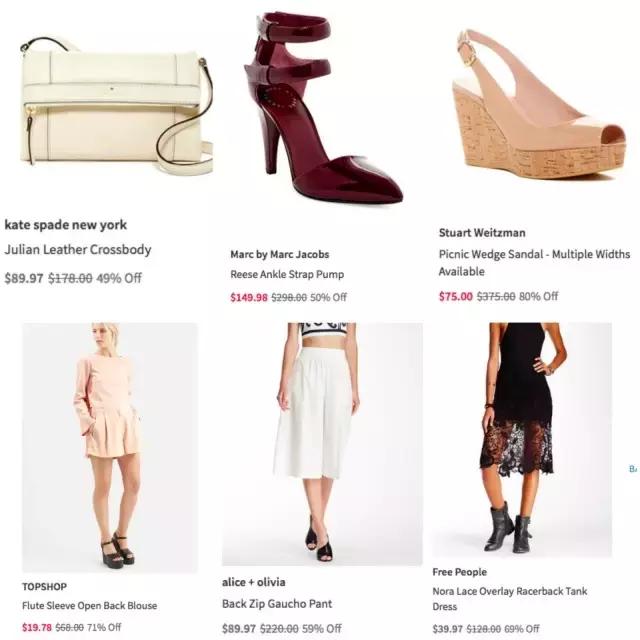This screenshot has height=640, width=640.
Task: Open the TOPSHOP pink blouse model photo
Action: pos(110,447)
